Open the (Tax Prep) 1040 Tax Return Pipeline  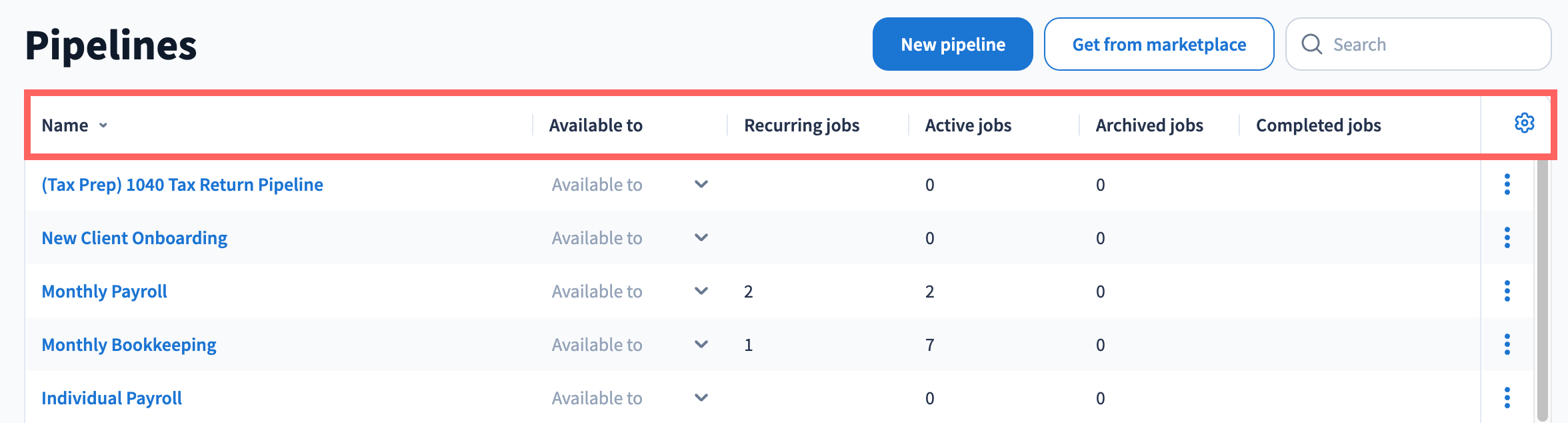(x=182, y=185)
